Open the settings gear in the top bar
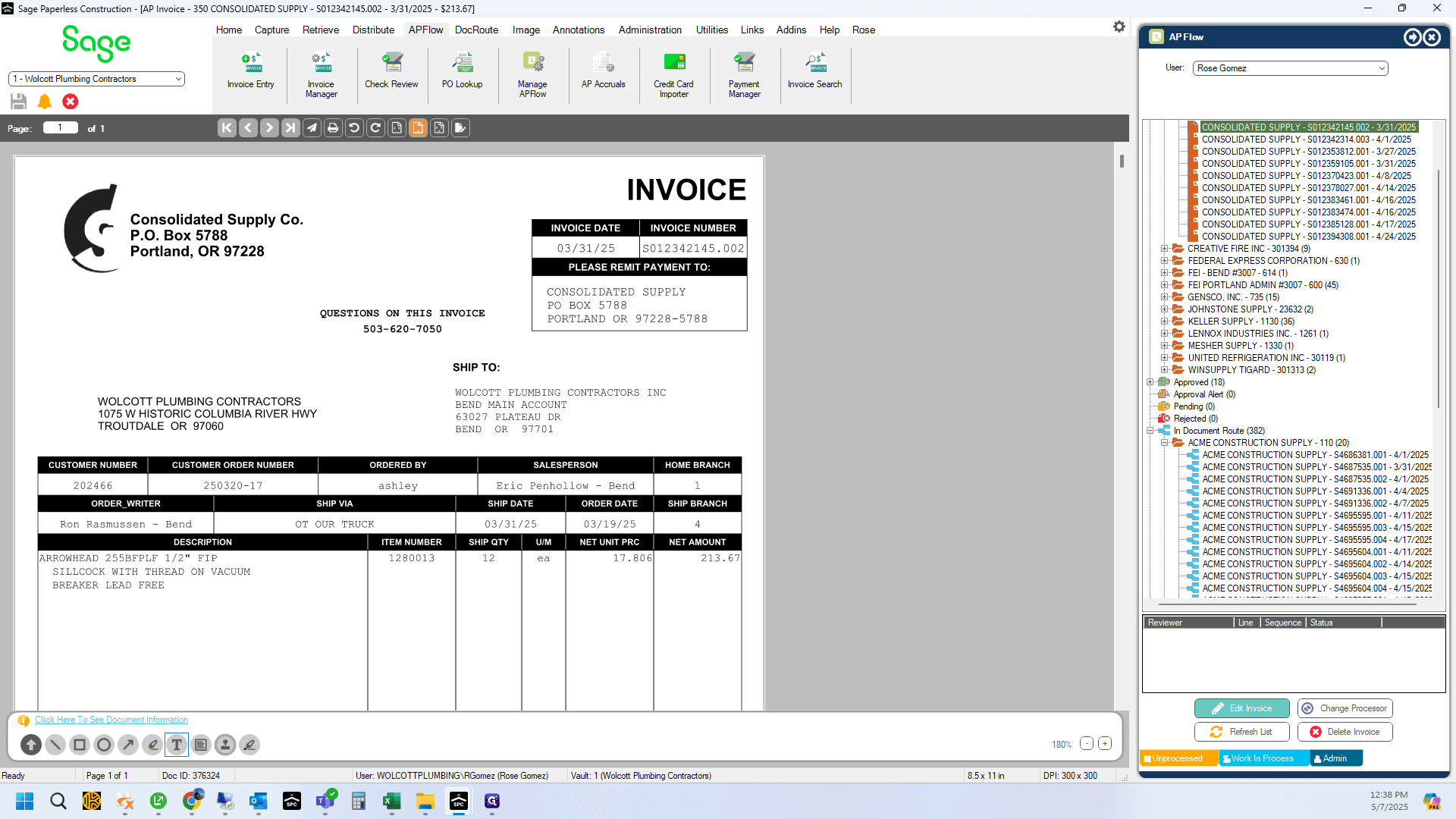 tap(1119, 27)
